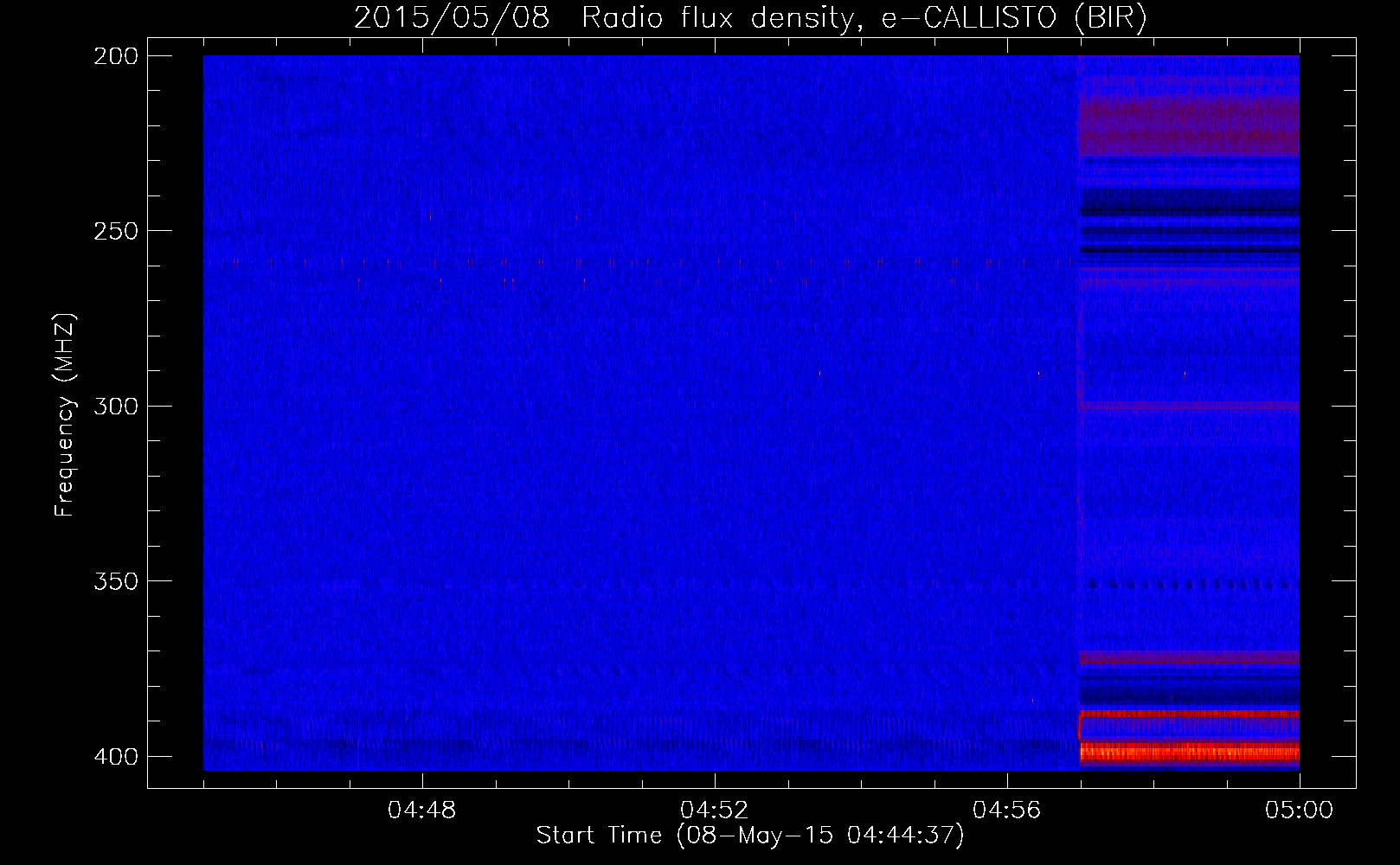Click the 300 frequency tick label
Viewport: 1400px width, 865px height.
coord(116,407)
